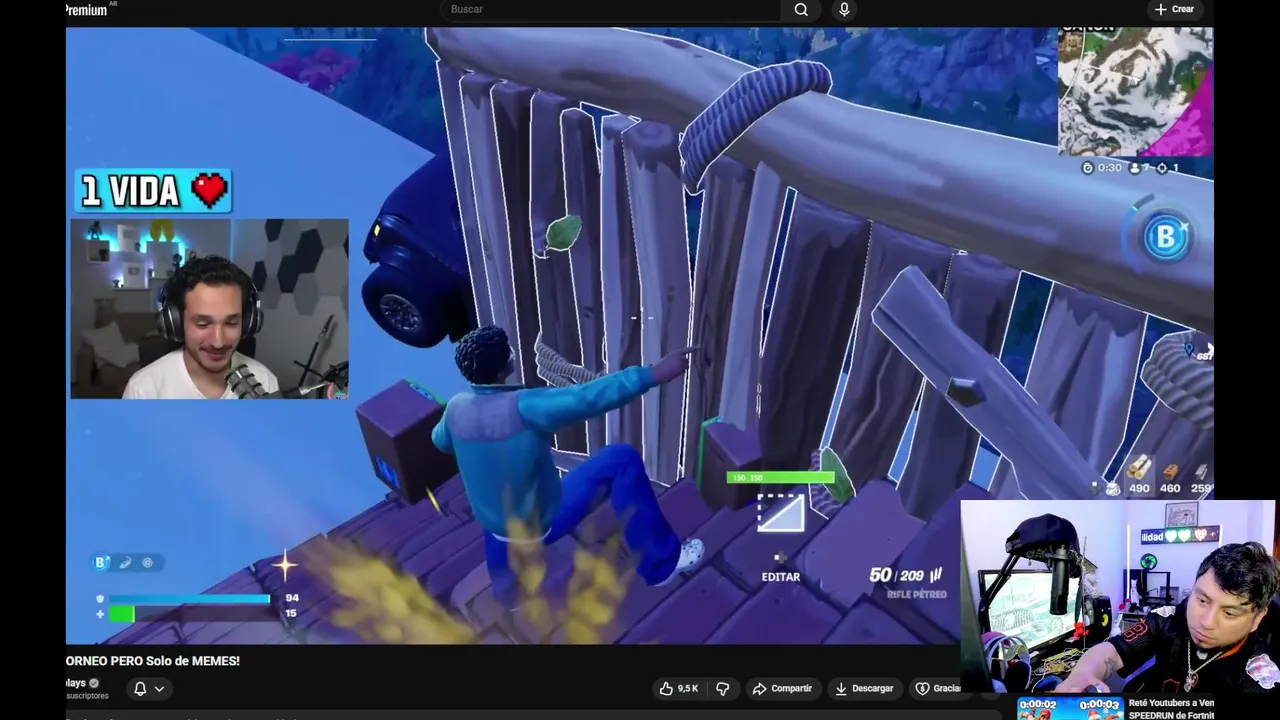Click the wood material count 490
The image size is (1280, 720).
pyautogui.click(x=1139, y=488)
